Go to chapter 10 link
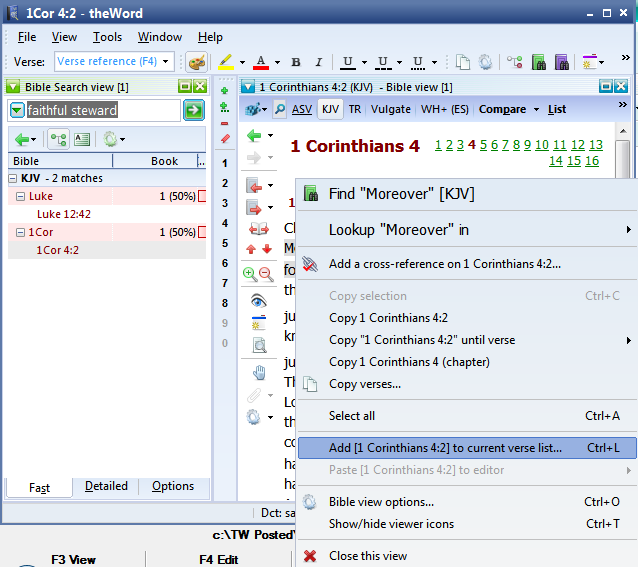 (542, 145)
